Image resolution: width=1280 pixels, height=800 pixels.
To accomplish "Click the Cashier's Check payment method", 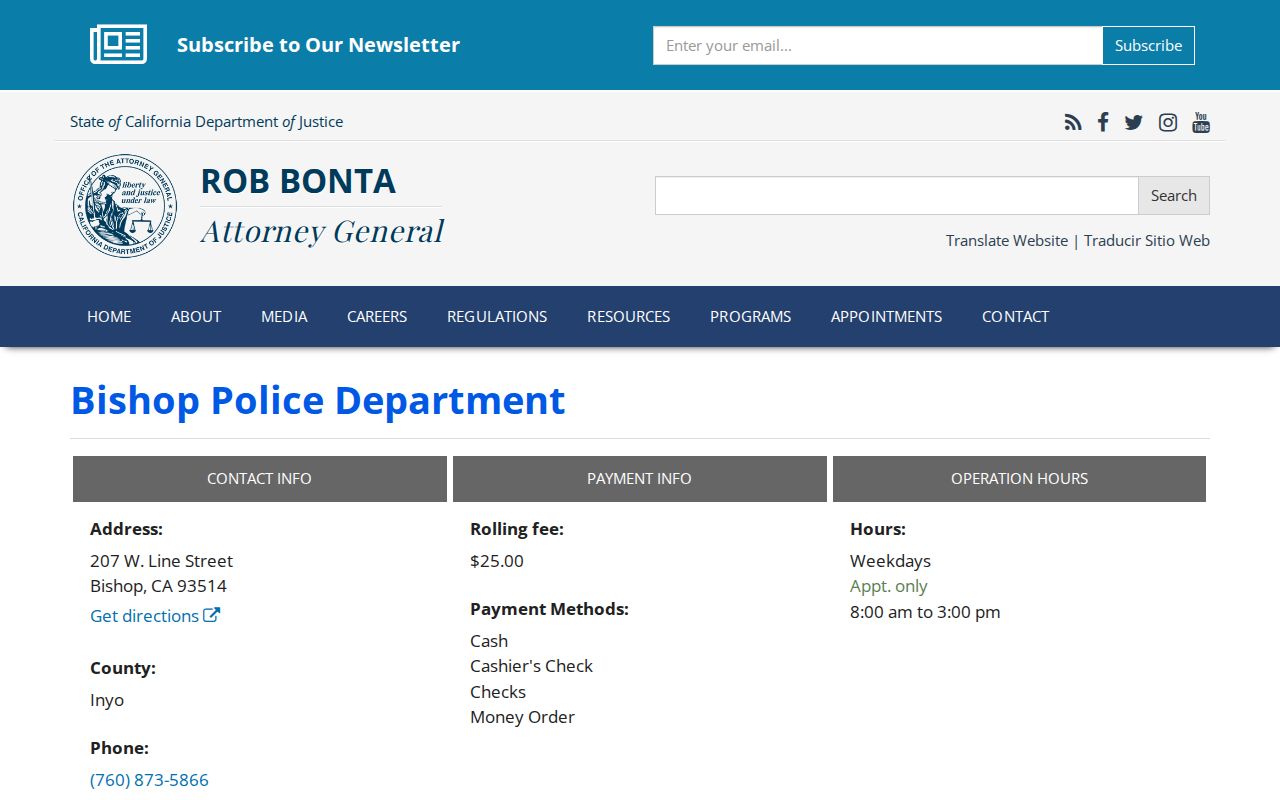I will pyautogui.click(x=531, y=666).
